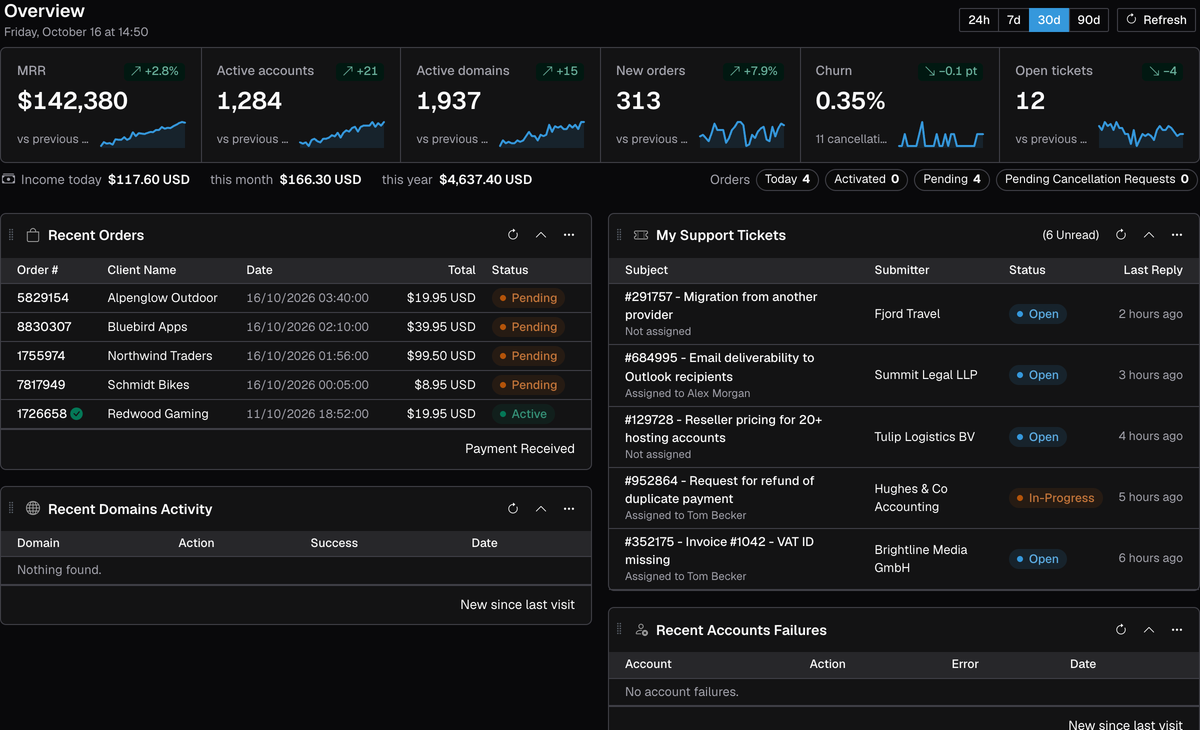1200x730 pixels.
Task: Refresh the Recent Orders panel
Action: click(x=513, y=235)
